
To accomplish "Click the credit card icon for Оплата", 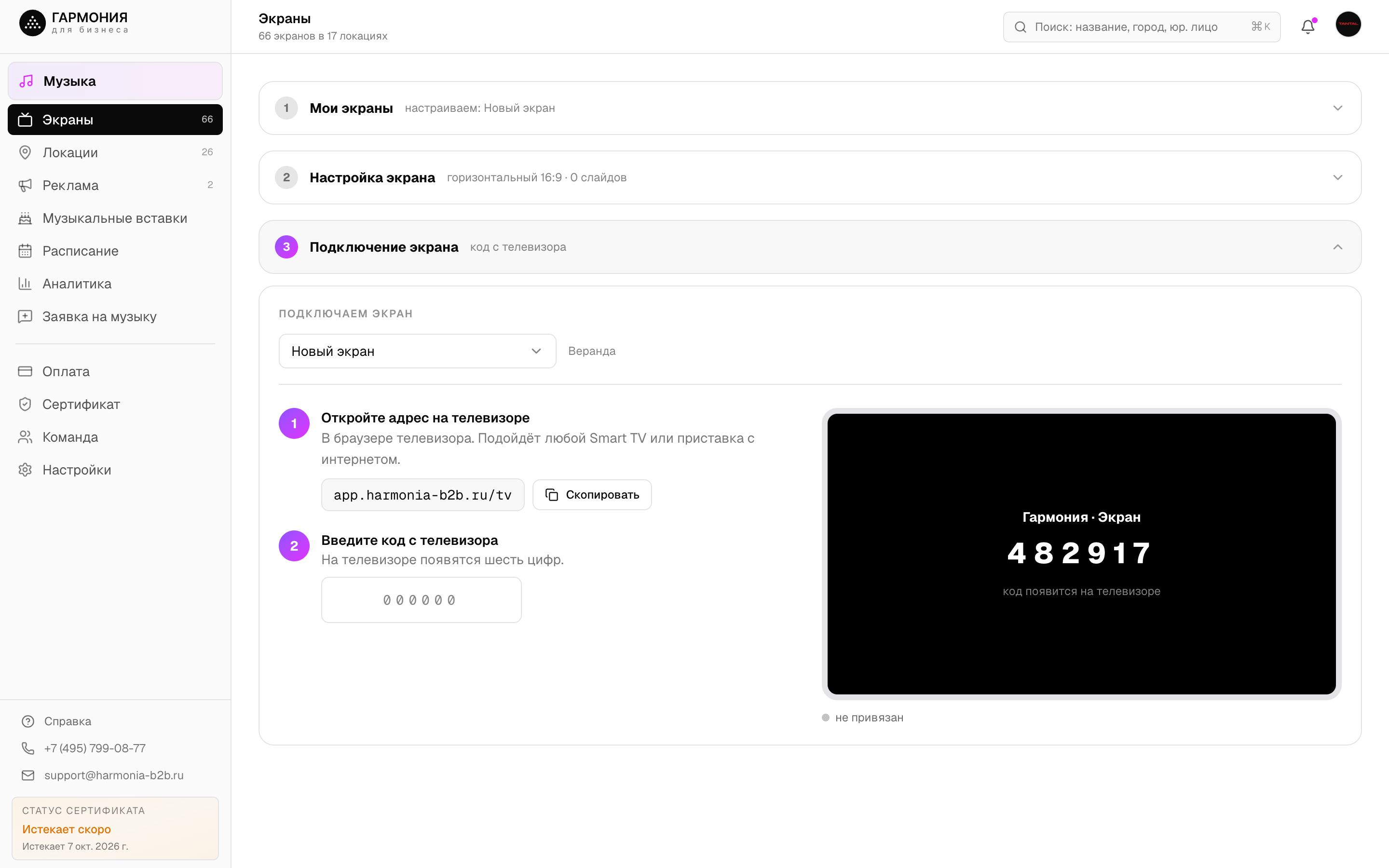I will click(x=25, y=371).
